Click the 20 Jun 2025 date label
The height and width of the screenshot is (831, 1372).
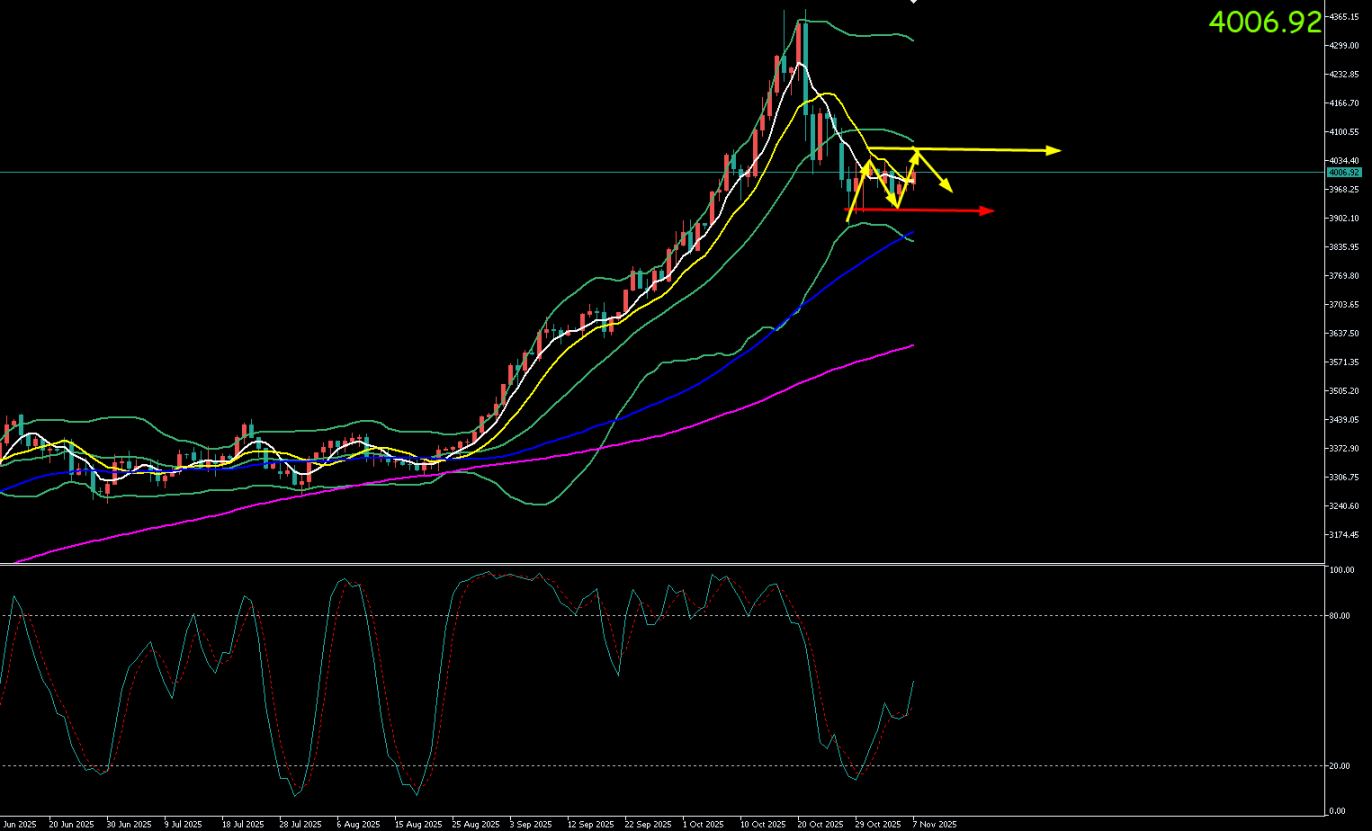(x=70, y=825)
